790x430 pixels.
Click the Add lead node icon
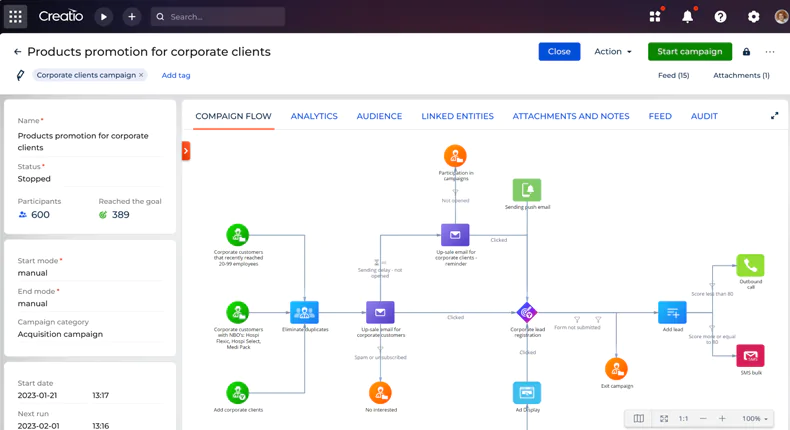click(672, 313)
